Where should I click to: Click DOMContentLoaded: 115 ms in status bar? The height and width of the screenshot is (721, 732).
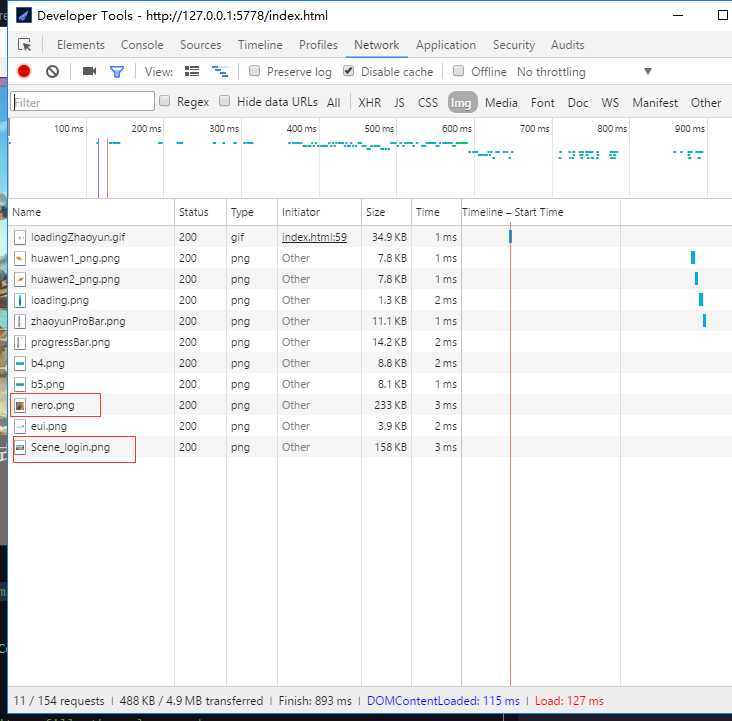[x=443, y=701]
